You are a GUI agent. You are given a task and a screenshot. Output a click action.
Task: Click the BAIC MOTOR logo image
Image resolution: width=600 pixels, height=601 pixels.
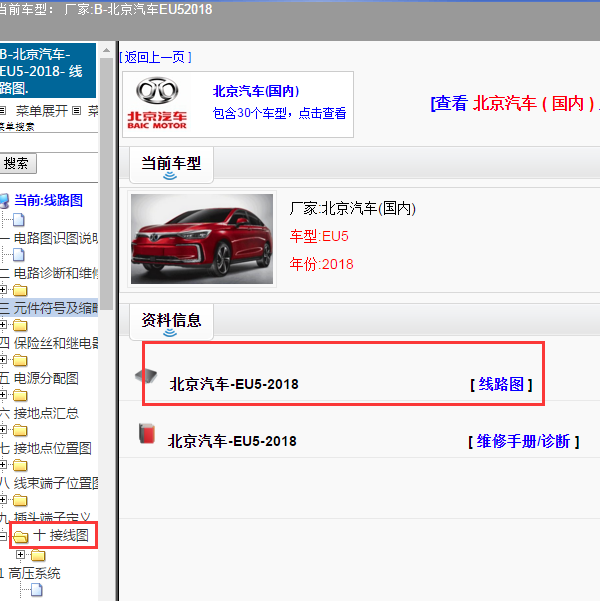(x=157, y=103)
